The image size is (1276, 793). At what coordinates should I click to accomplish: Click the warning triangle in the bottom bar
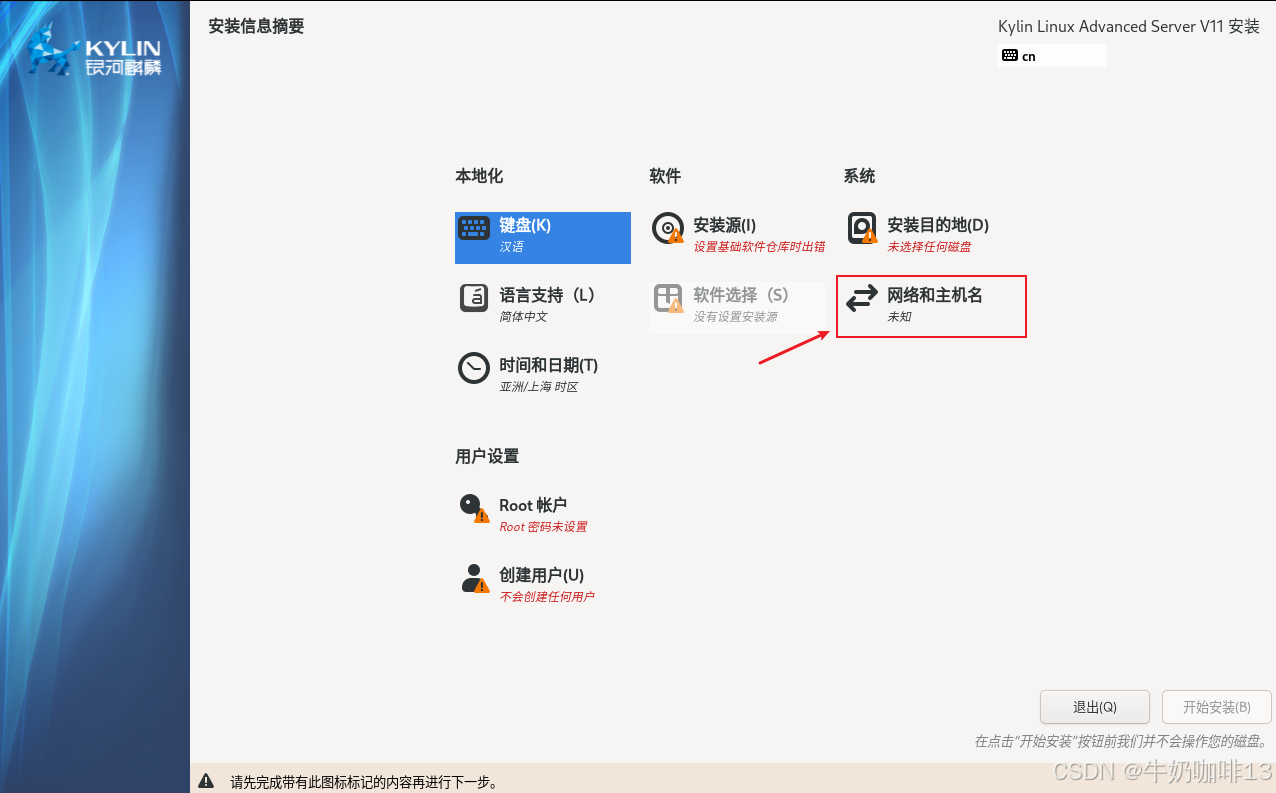(206, 781)
